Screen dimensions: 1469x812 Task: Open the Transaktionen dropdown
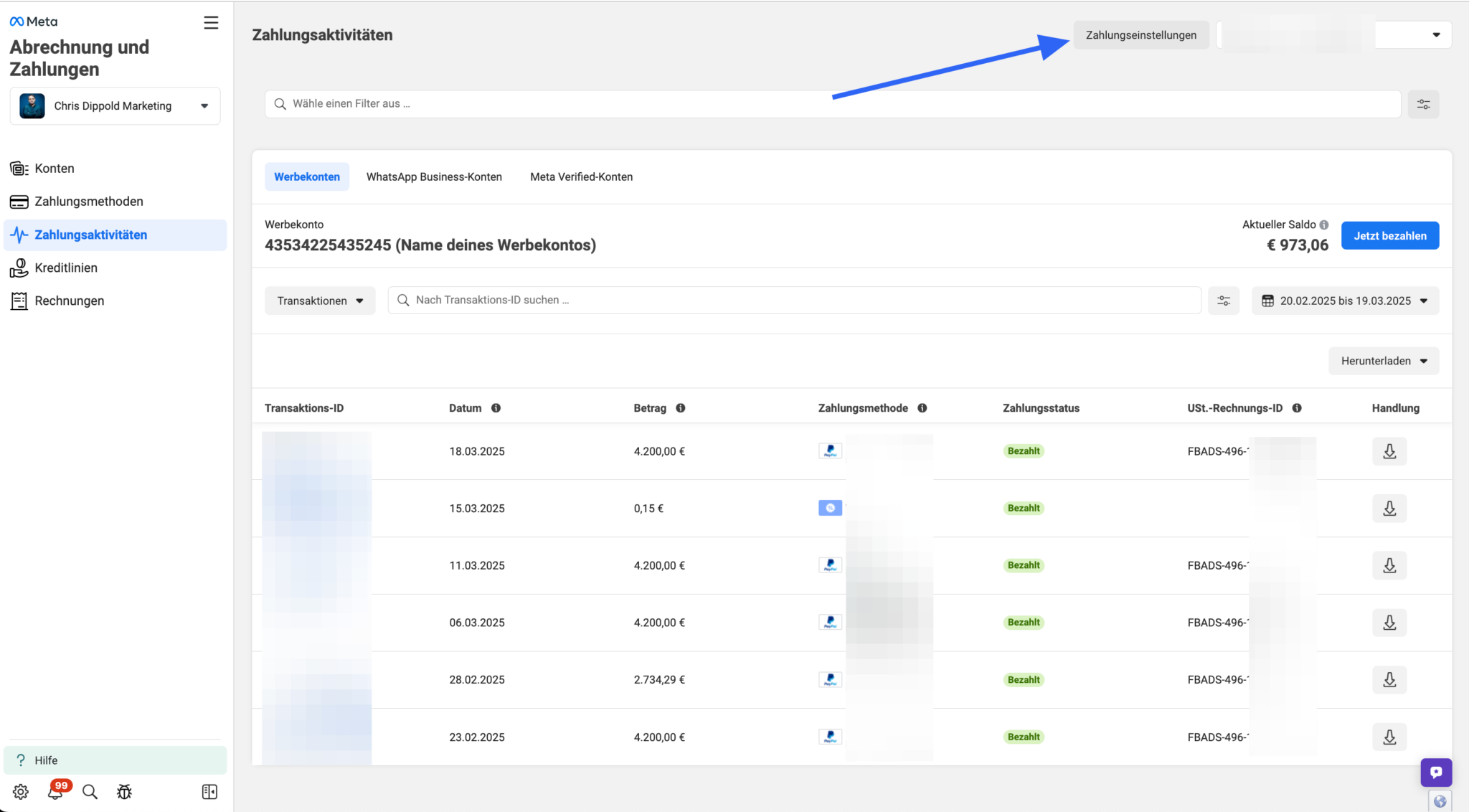click(x=320, y=301)
